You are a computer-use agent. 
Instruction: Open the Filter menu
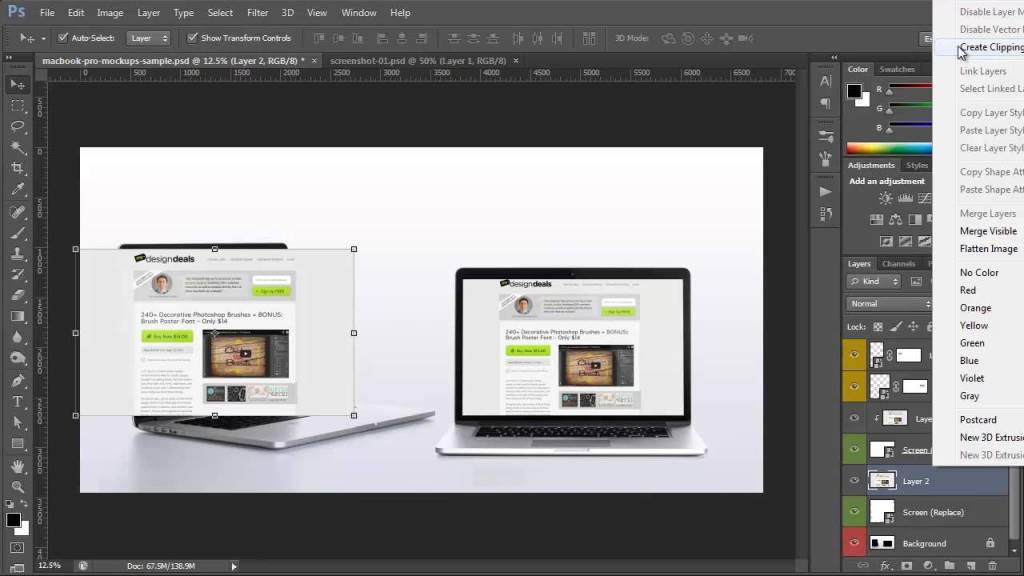[257, 13]
